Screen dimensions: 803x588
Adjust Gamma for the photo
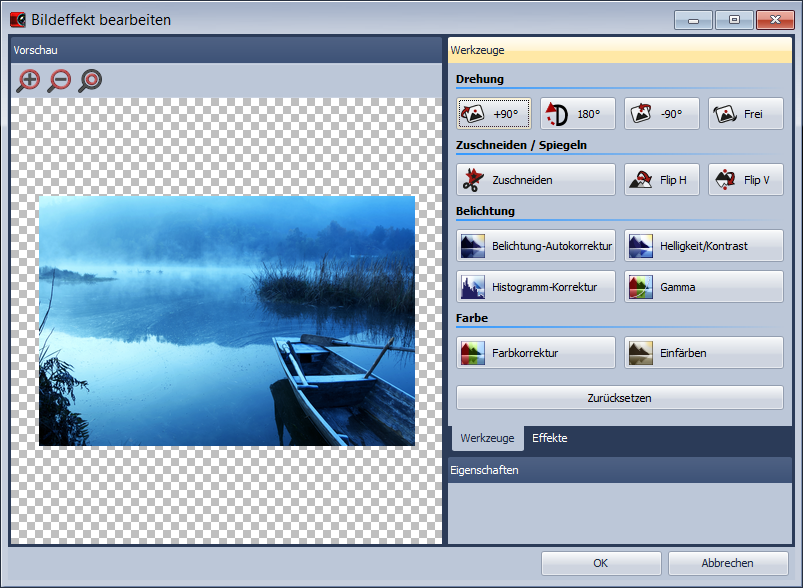[703, 287]
